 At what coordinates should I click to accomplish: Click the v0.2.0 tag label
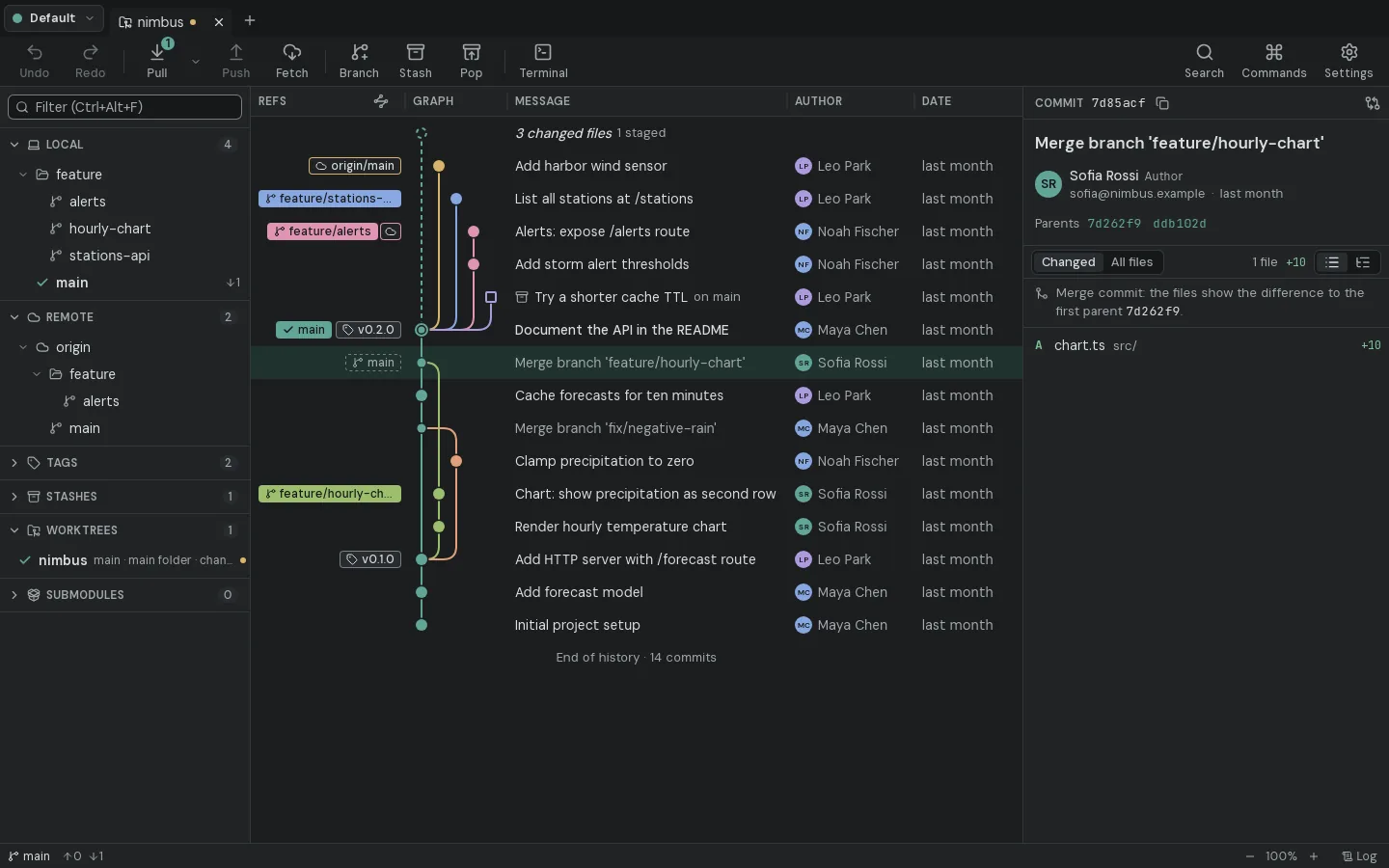pyautogui.click(x=368, y=330)
